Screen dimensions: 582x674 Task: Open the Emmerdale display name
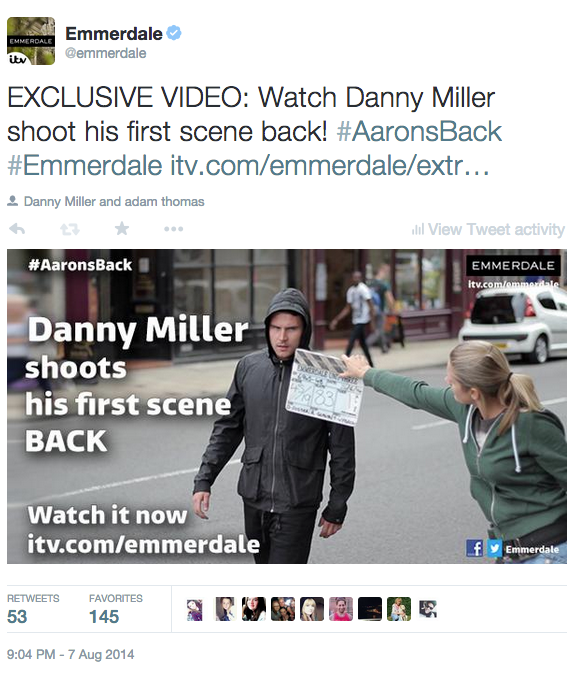[114, 34]
